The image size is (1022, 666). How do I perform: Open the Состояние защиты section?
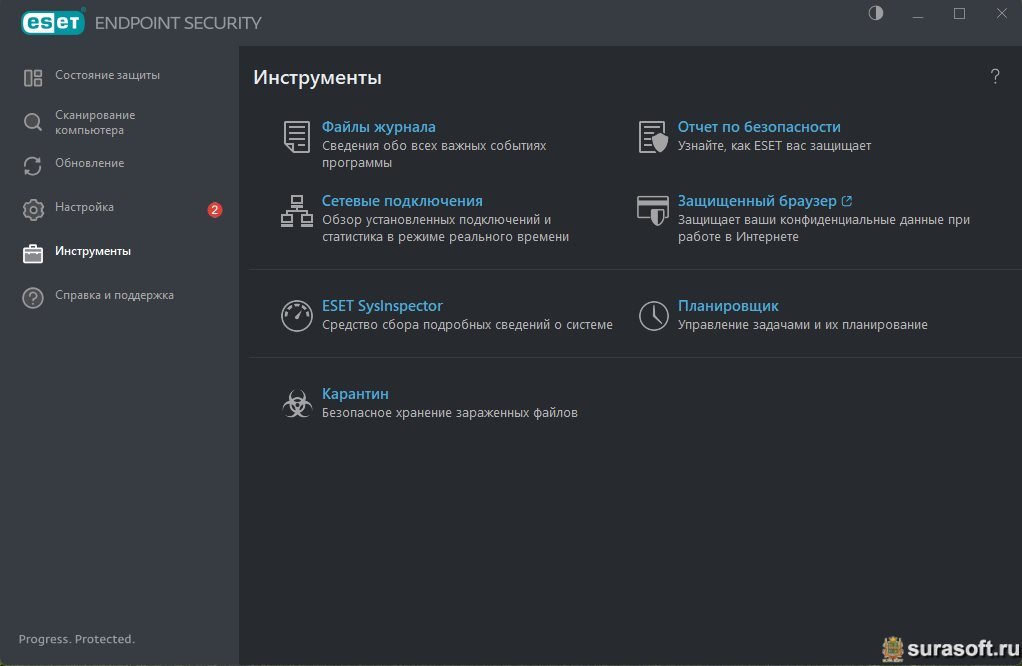coord(107,76)
